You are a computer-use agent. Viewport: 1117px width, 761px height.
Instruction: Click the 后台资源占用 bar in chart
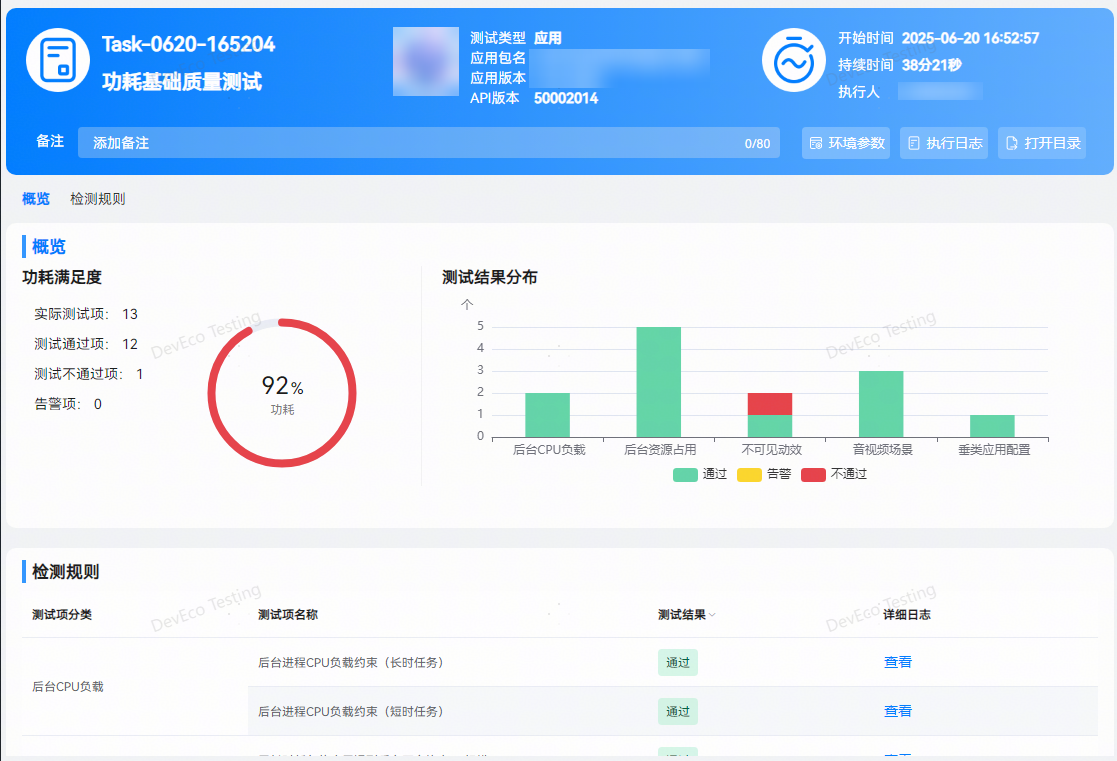point(659,382)
